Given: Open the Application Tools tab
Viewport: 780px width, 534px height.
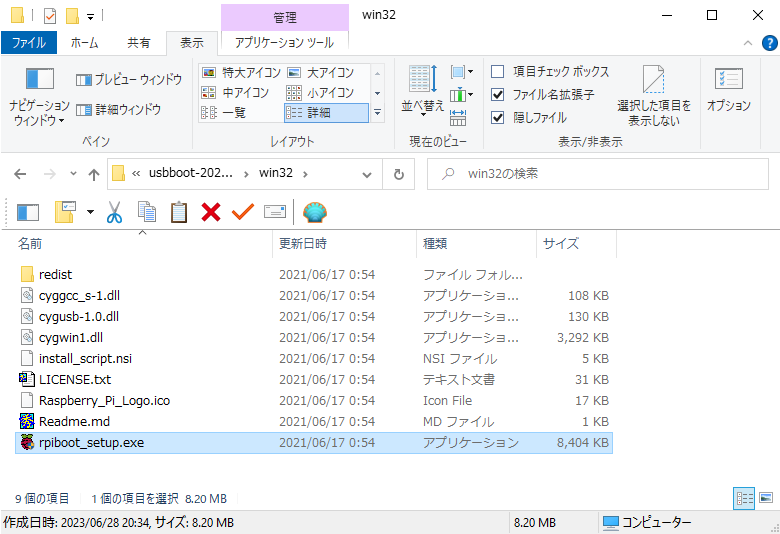Looking at the screenshot, I should pyautogui.click(x=284, y=43).
